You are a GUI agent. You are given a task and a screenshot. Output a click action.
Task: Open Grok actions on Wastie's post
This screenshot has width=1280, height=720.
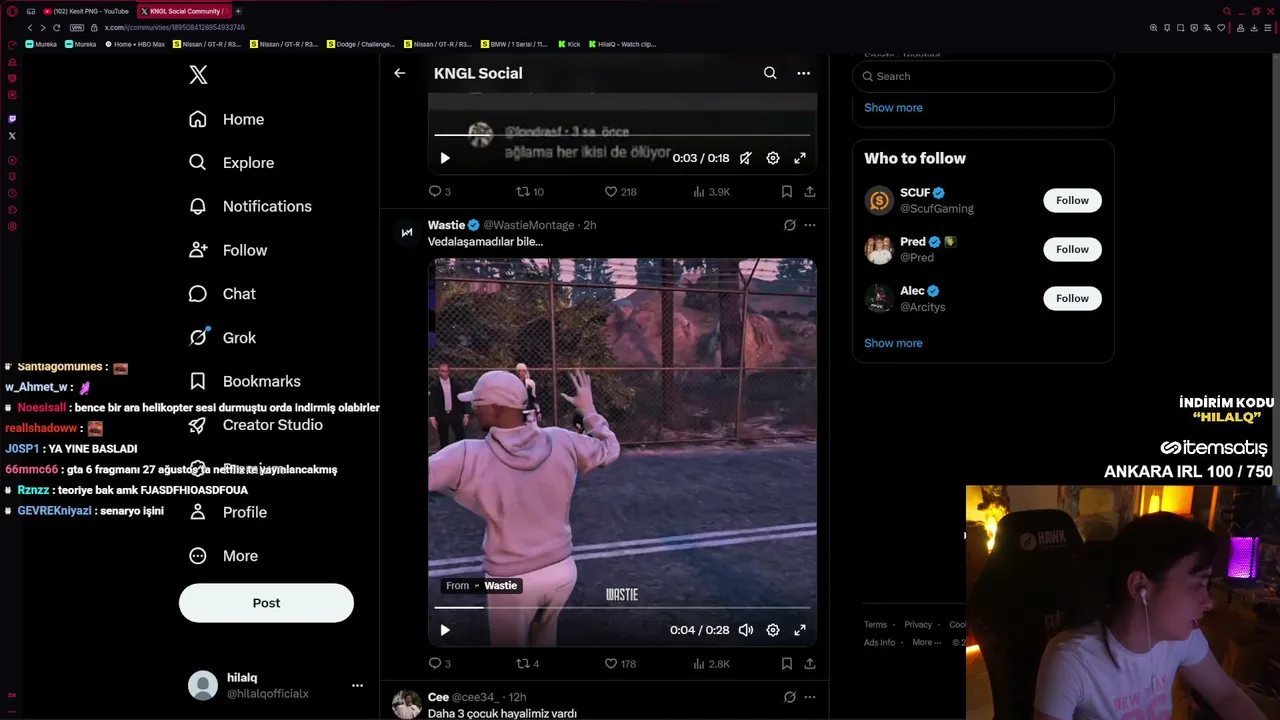click(x=789, y=225)
